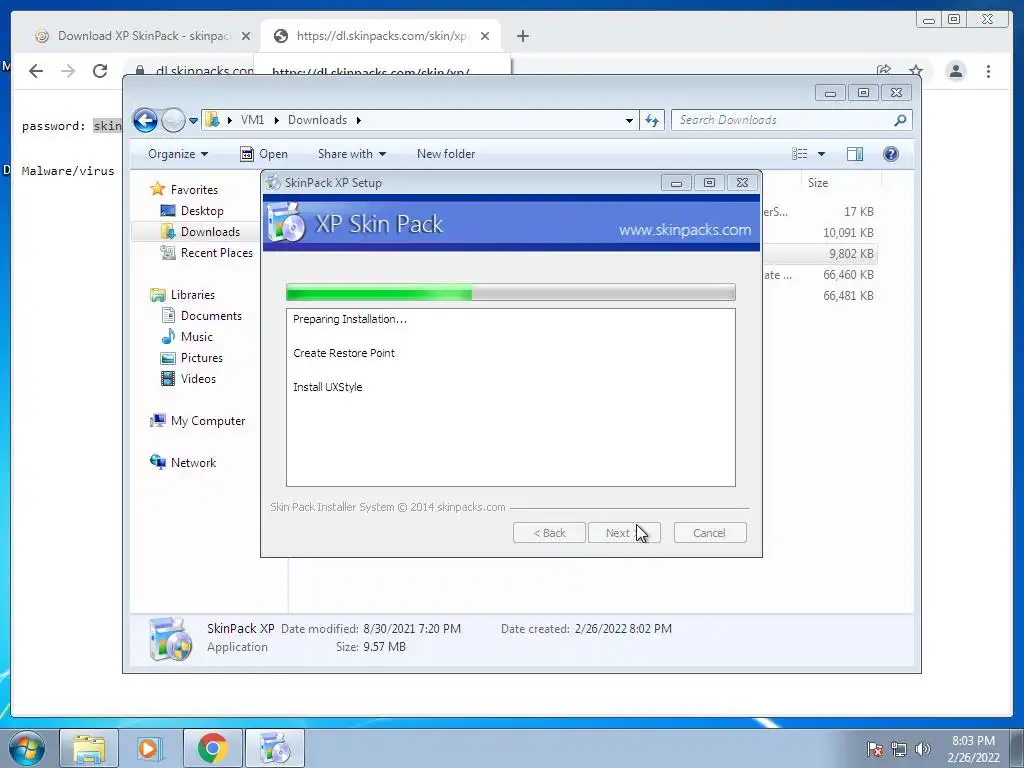Click the Explorer forward navigation arrow

[x=173, y=120]
